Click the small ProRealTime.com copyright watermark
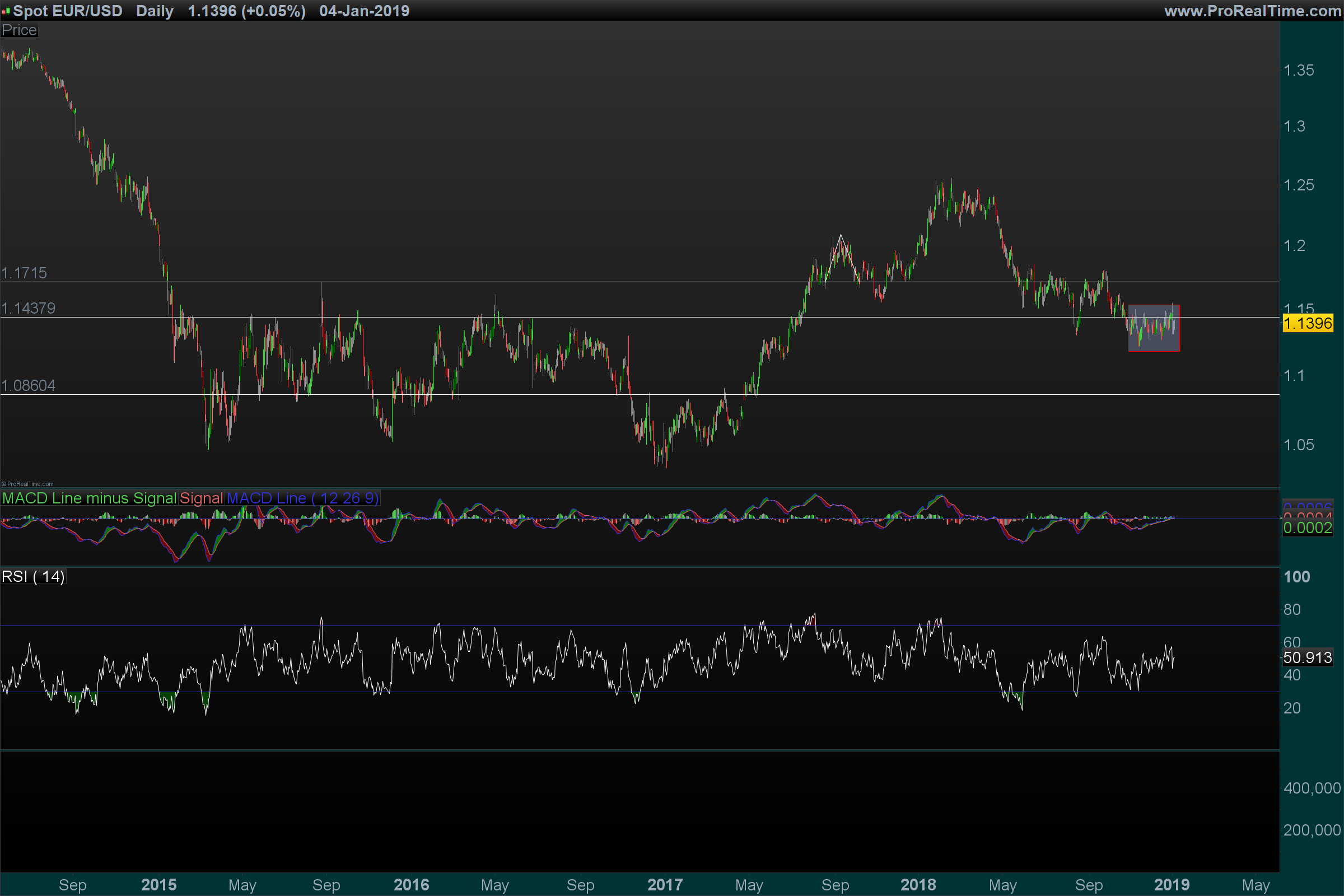 click(27, 484)
